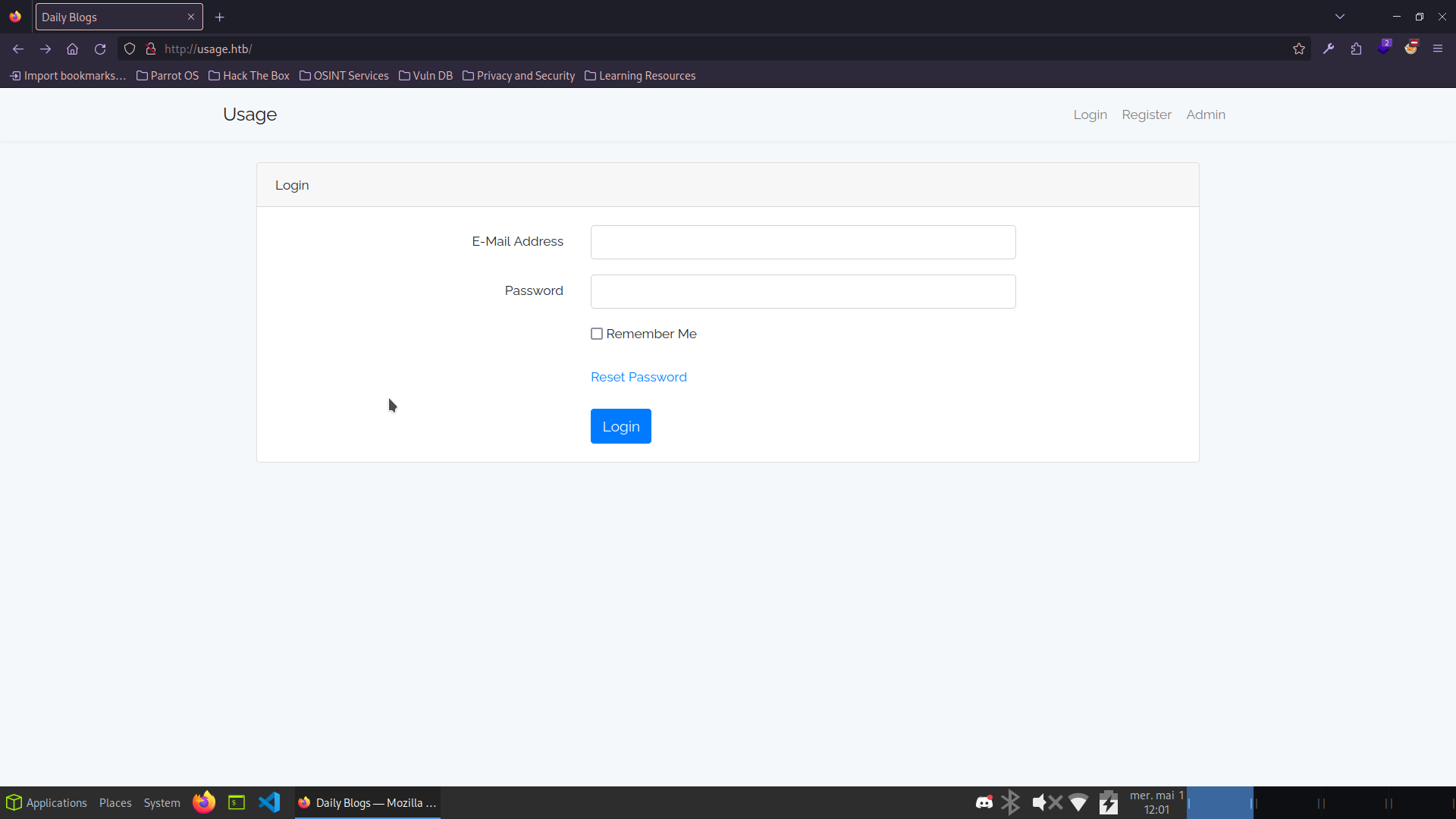Open the tab list dropdown arrow
The image size is (1456, 819).
click(x=1340, y=16)
